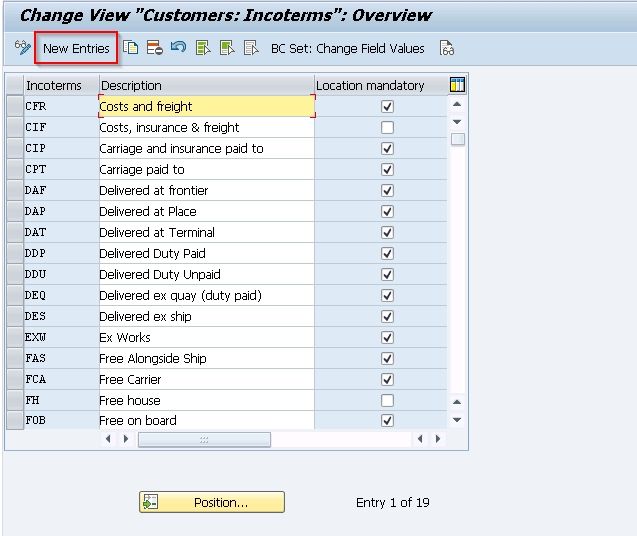Click the DES incoterm code cell
The height and width of the screenshot is (536, 637).
coord(61,316)
